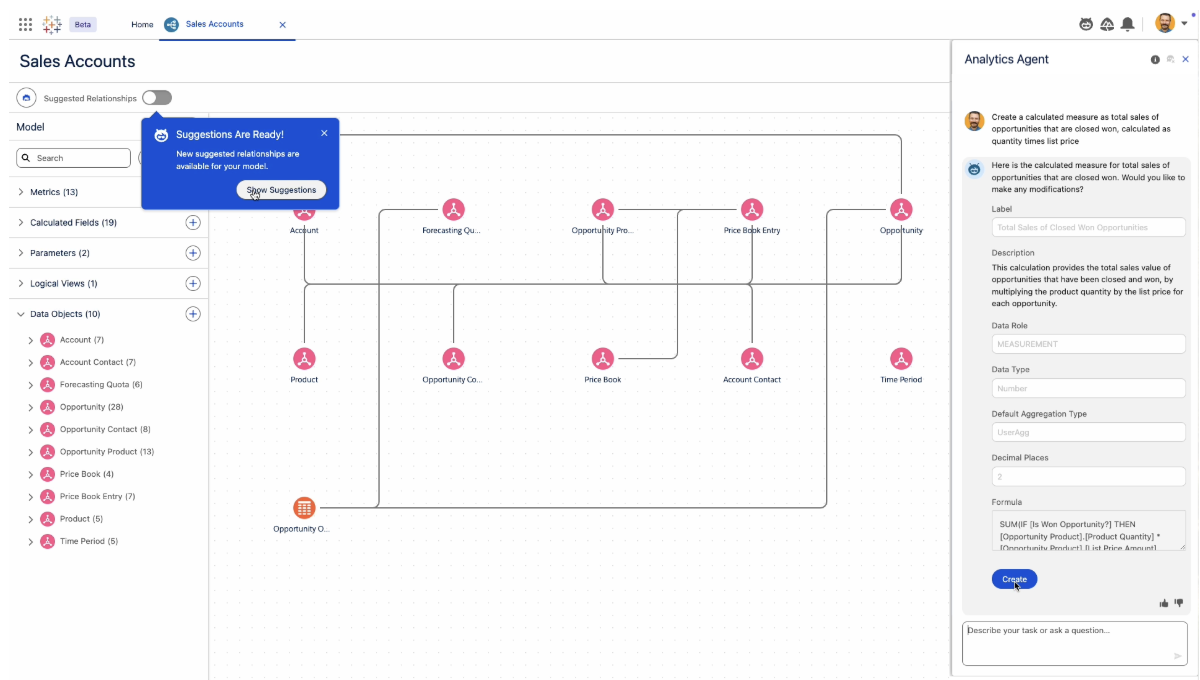Expand the Opportunity Product data object
Screen dimensions: 1200x680
(x=31, y=452)
